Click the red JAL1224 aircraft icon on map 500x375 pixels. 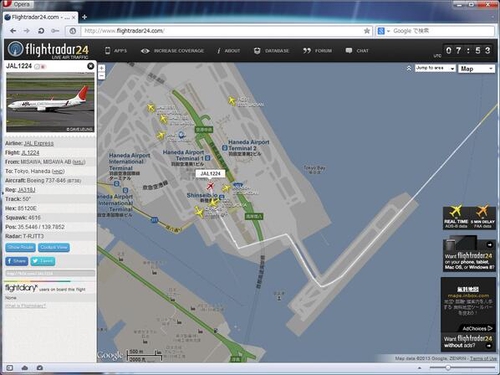[210, 186]
